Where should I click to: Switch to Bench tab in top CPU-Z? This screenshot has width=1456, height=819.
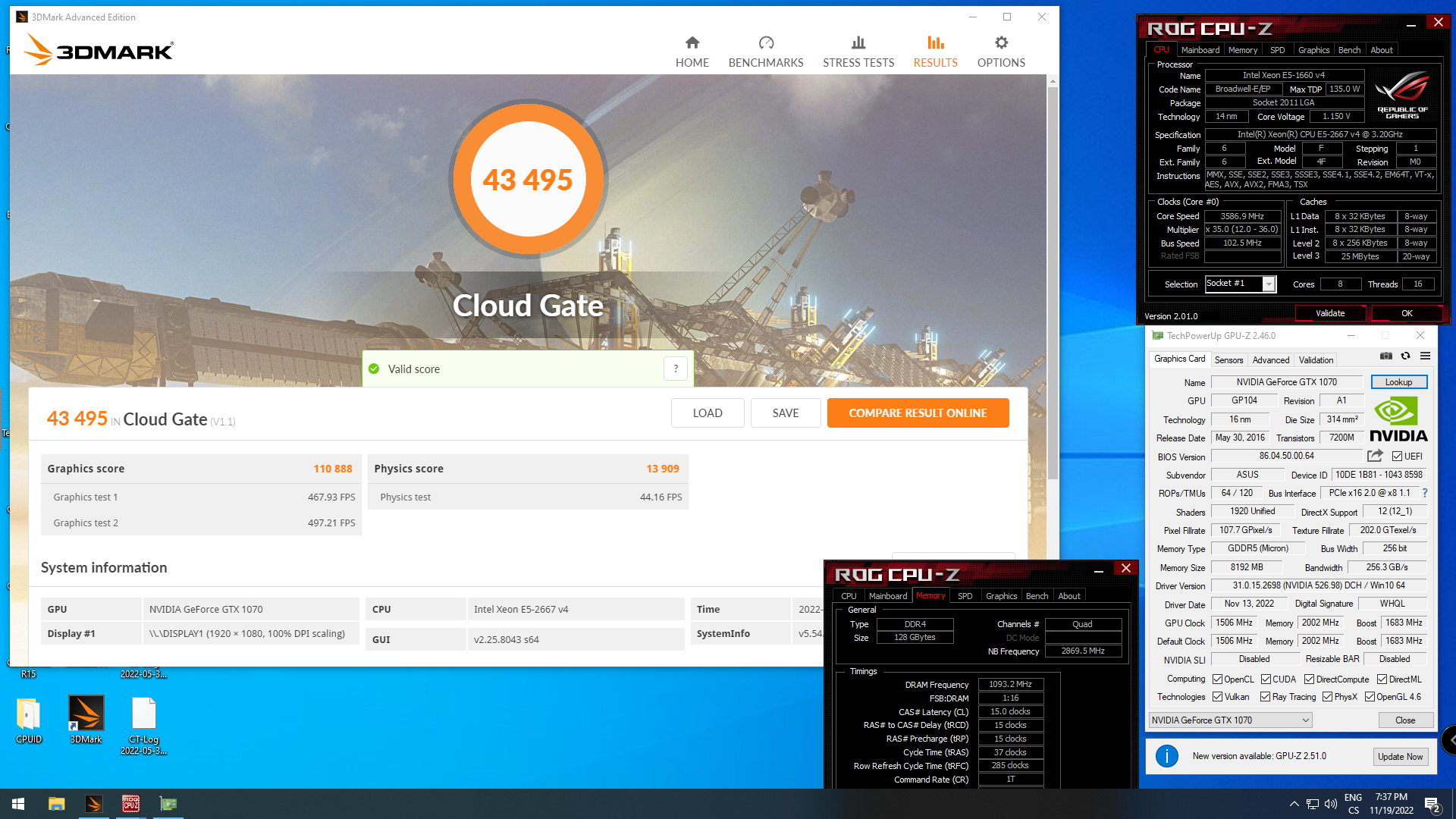[x=1349, y=50]
